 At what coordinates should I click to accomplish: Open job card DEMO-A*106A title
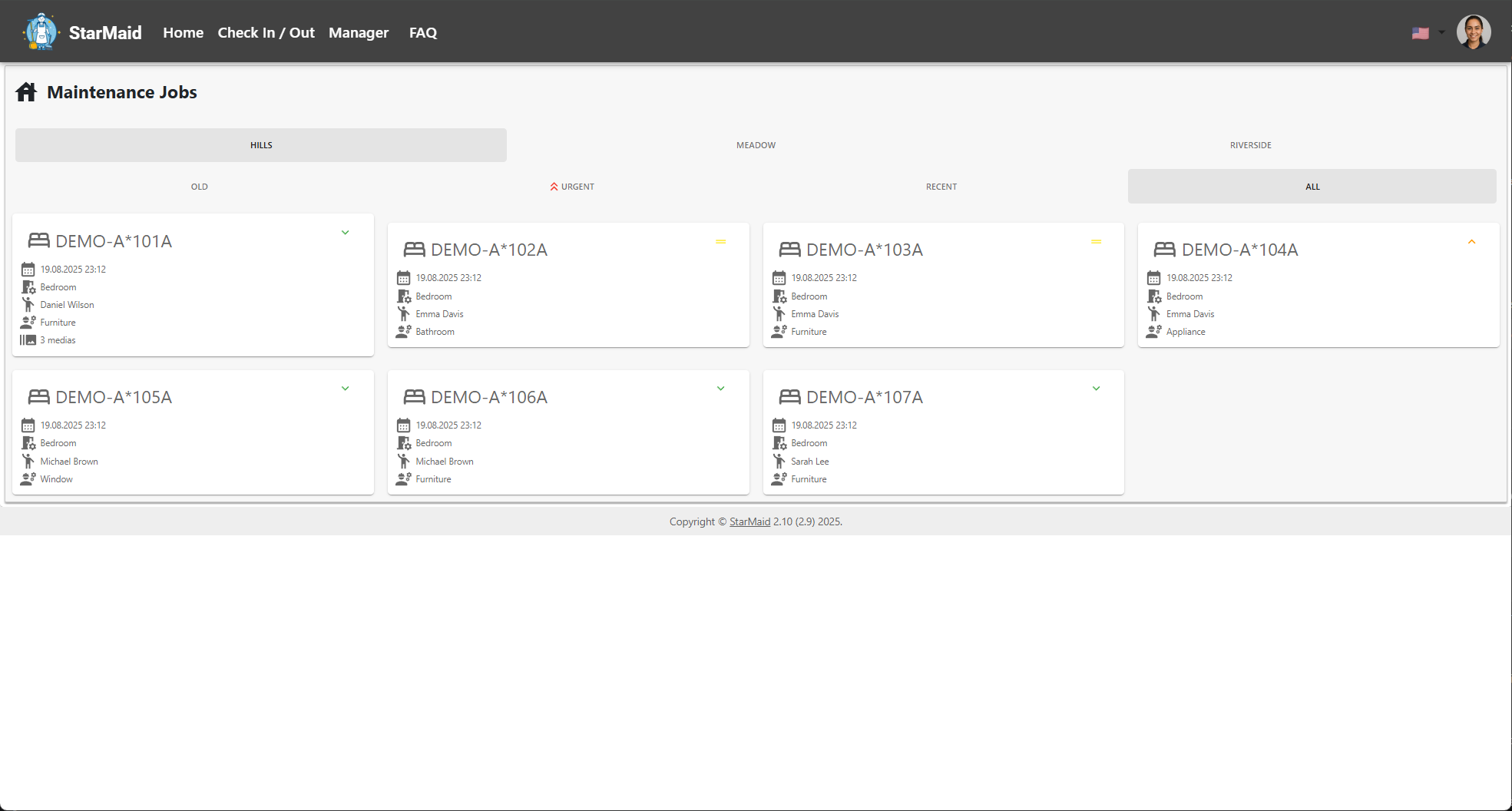click(x=489, y=397)
